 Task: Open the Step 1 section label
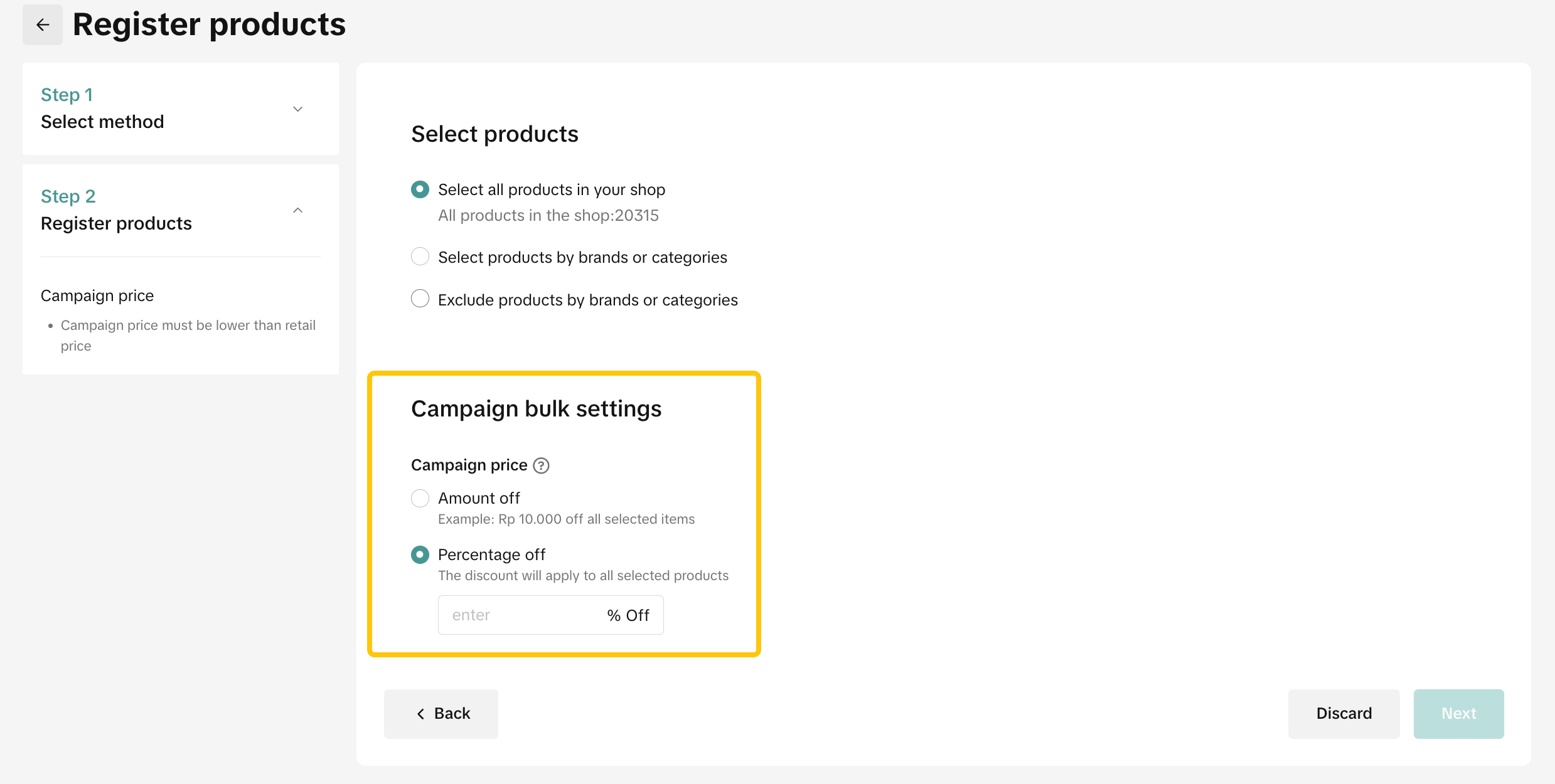click(x=67, y=95)
